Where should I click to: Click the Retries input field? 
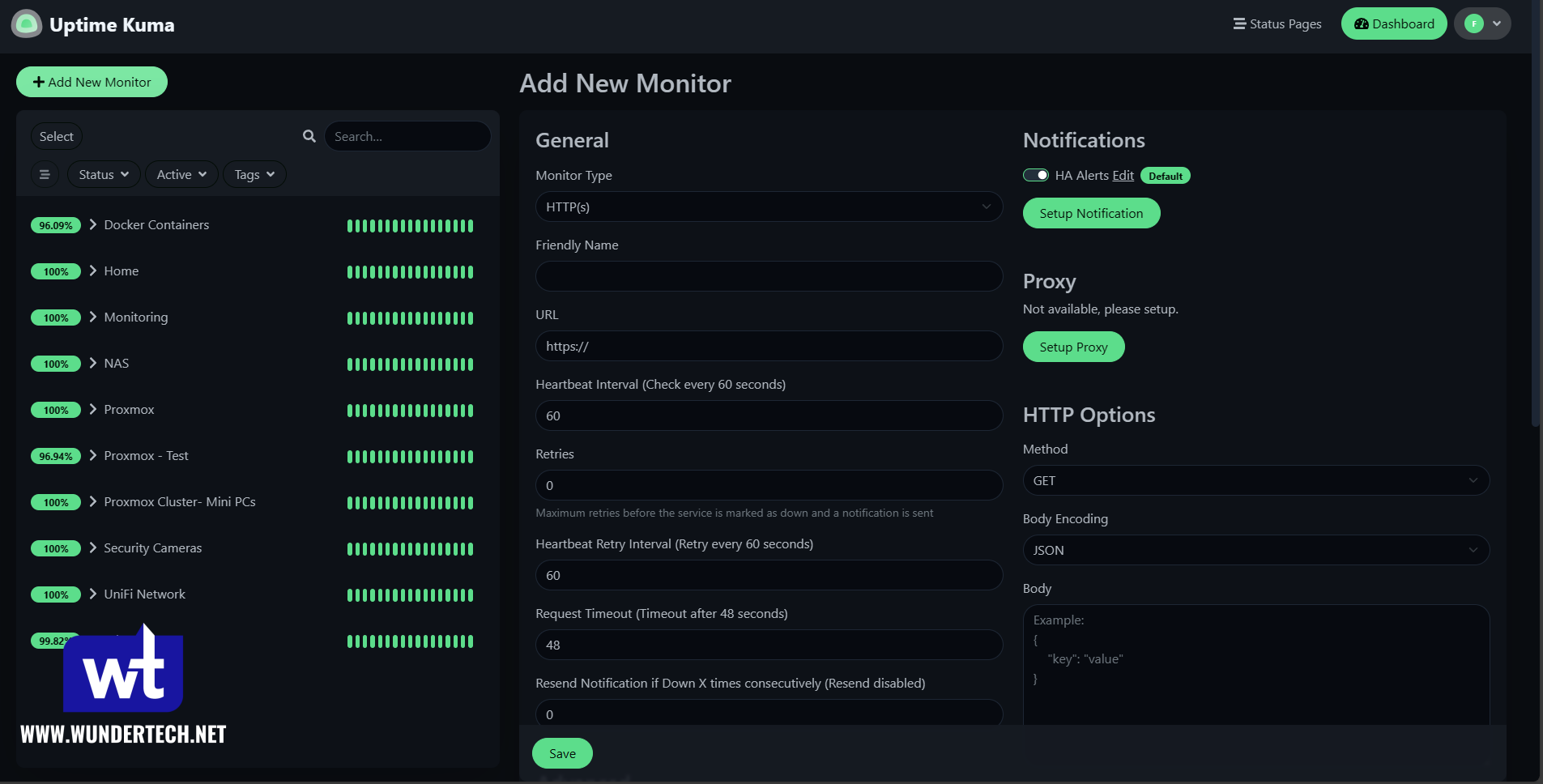click(769, 485)
